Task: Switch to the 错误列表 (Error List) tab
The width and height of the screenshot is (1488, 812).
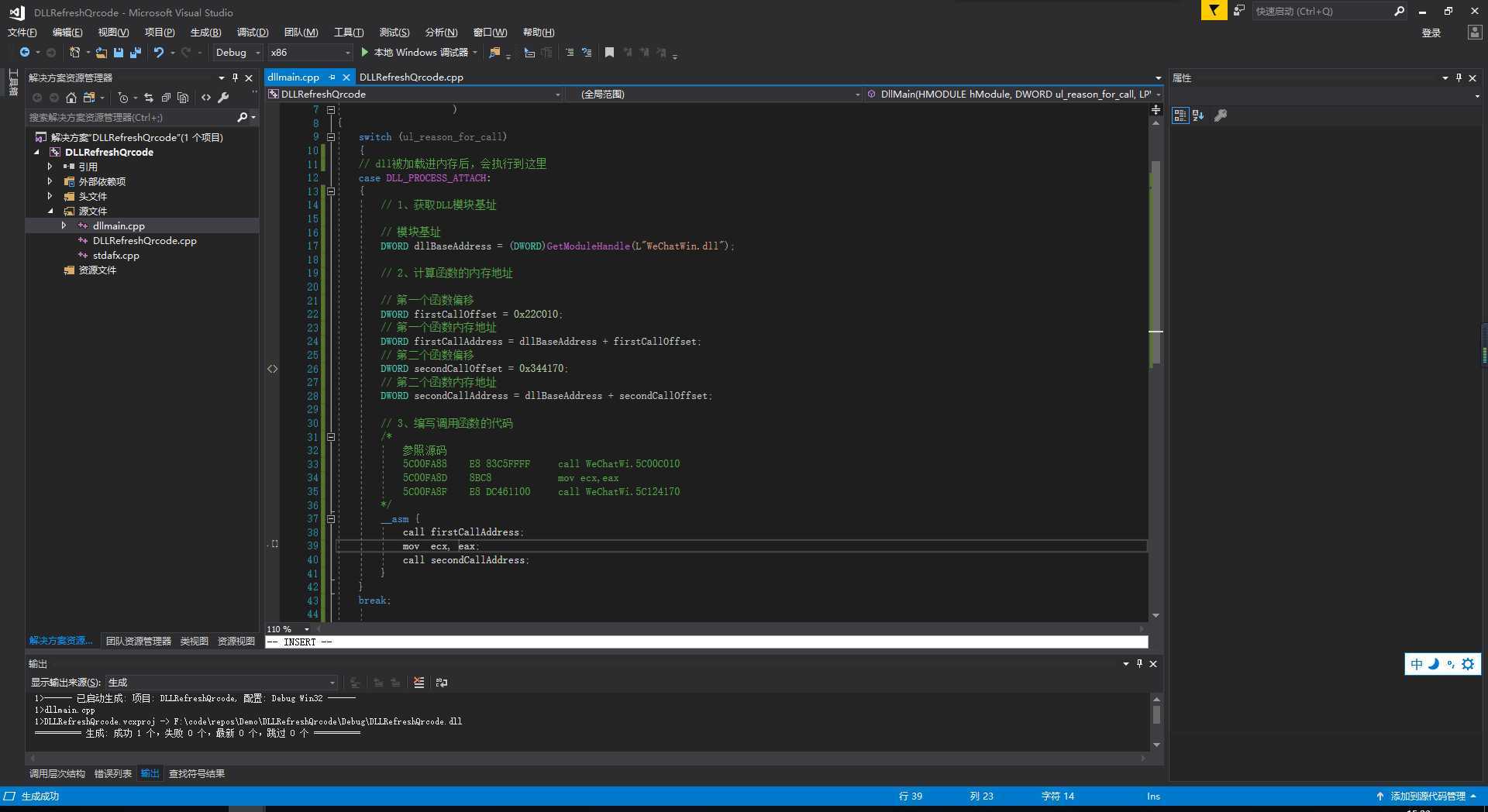Action: click(x=113, y=773)
